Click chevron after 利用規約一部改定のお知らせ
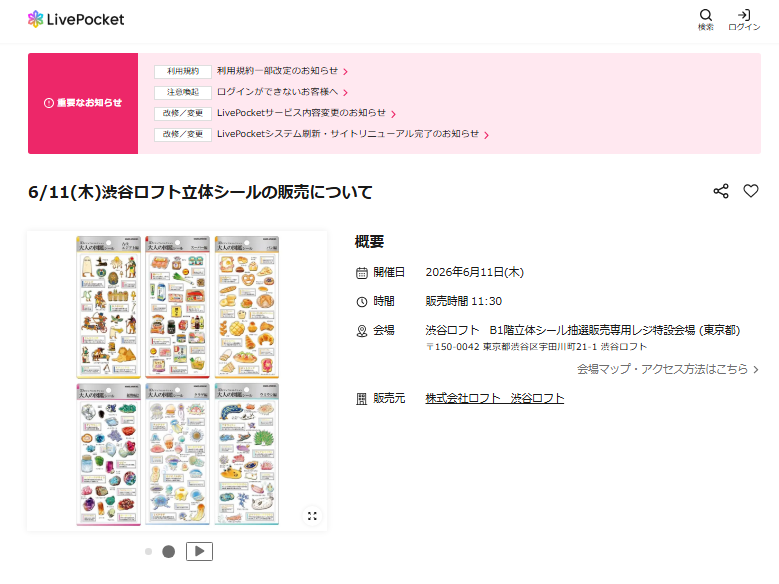This screenshot has width=779, height=584. pyautogui.click(x=345, y=72)
